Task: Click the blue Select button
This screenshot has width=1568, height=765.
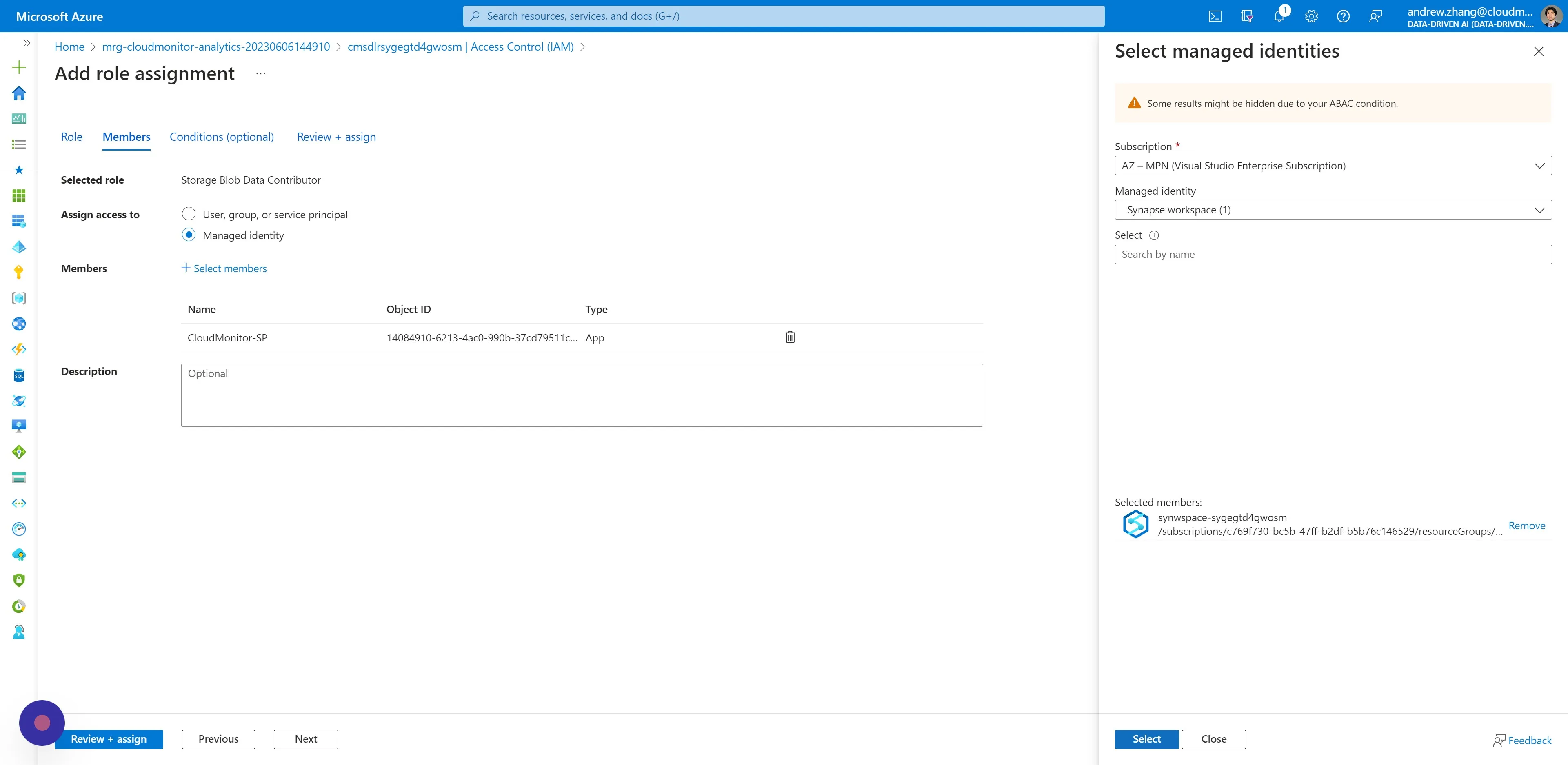Action: coord(1146,739)
